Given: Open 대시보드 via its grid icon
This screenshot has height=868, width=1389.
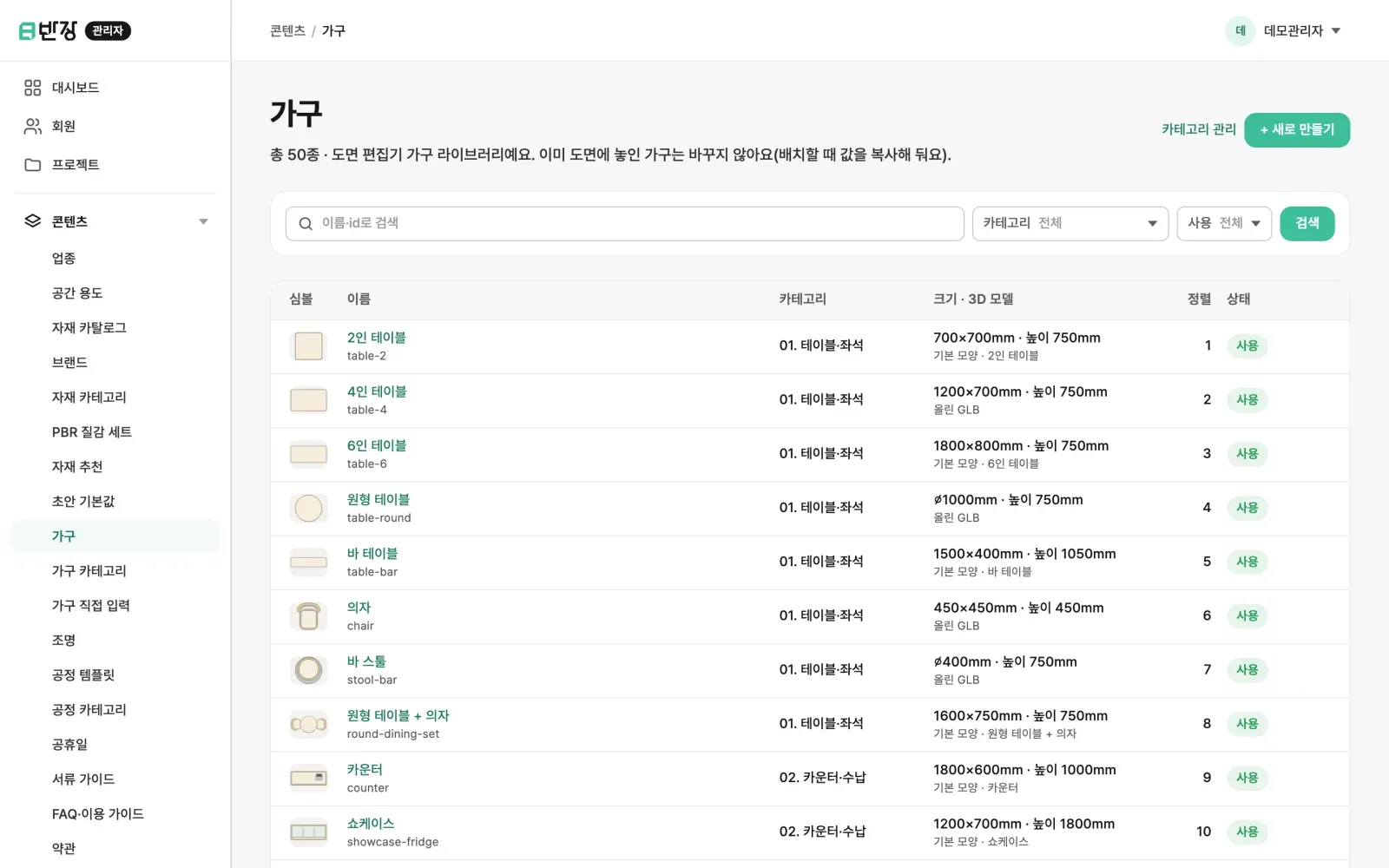Looking at the screenshot, I should 33,88.
